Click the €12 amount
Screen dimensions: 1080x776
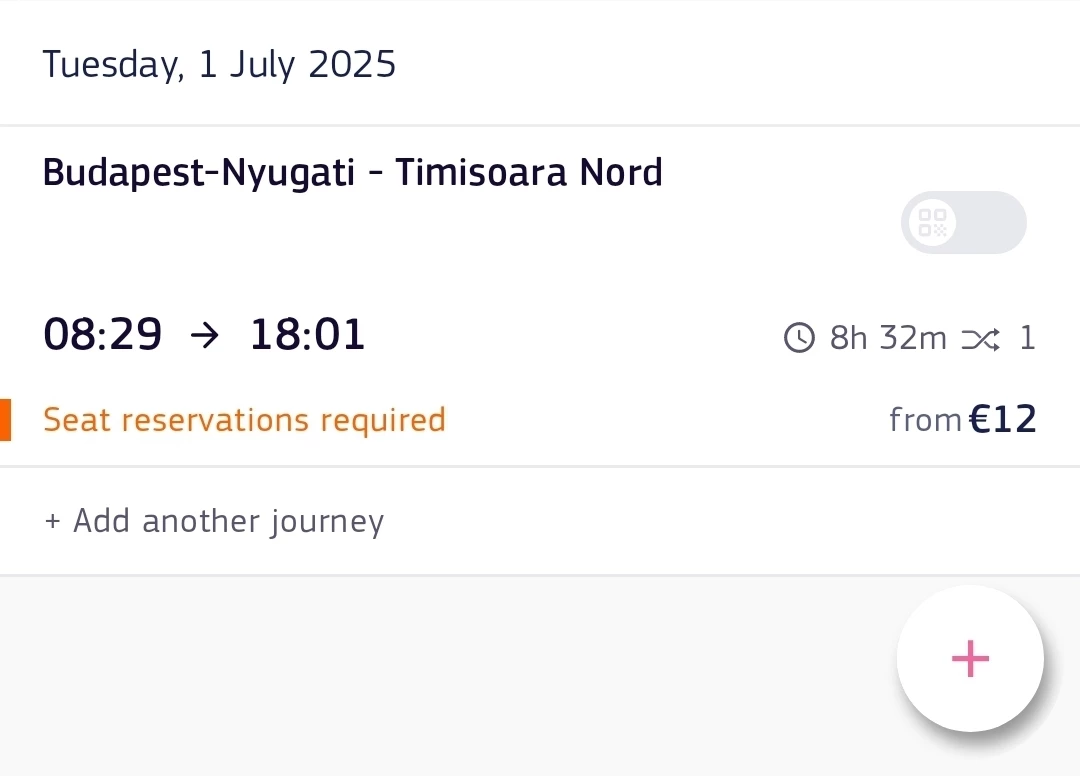click(x=1002, y=419)
